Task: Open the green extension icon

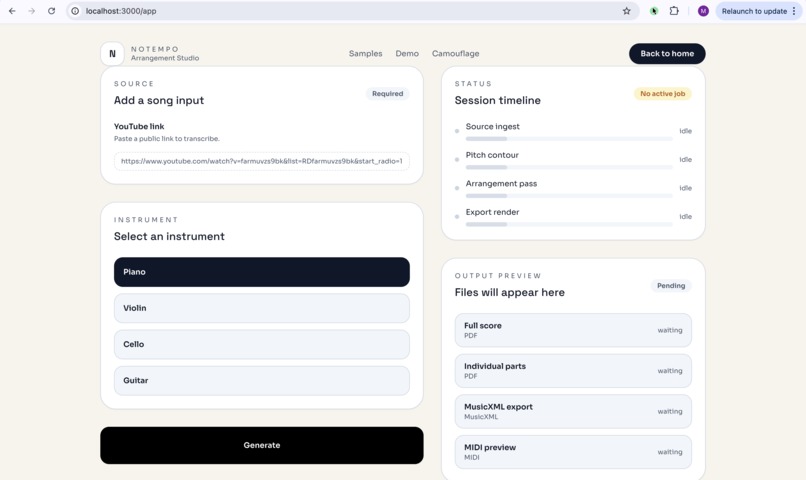Action: pyautogui.click(x=654, y=11)
